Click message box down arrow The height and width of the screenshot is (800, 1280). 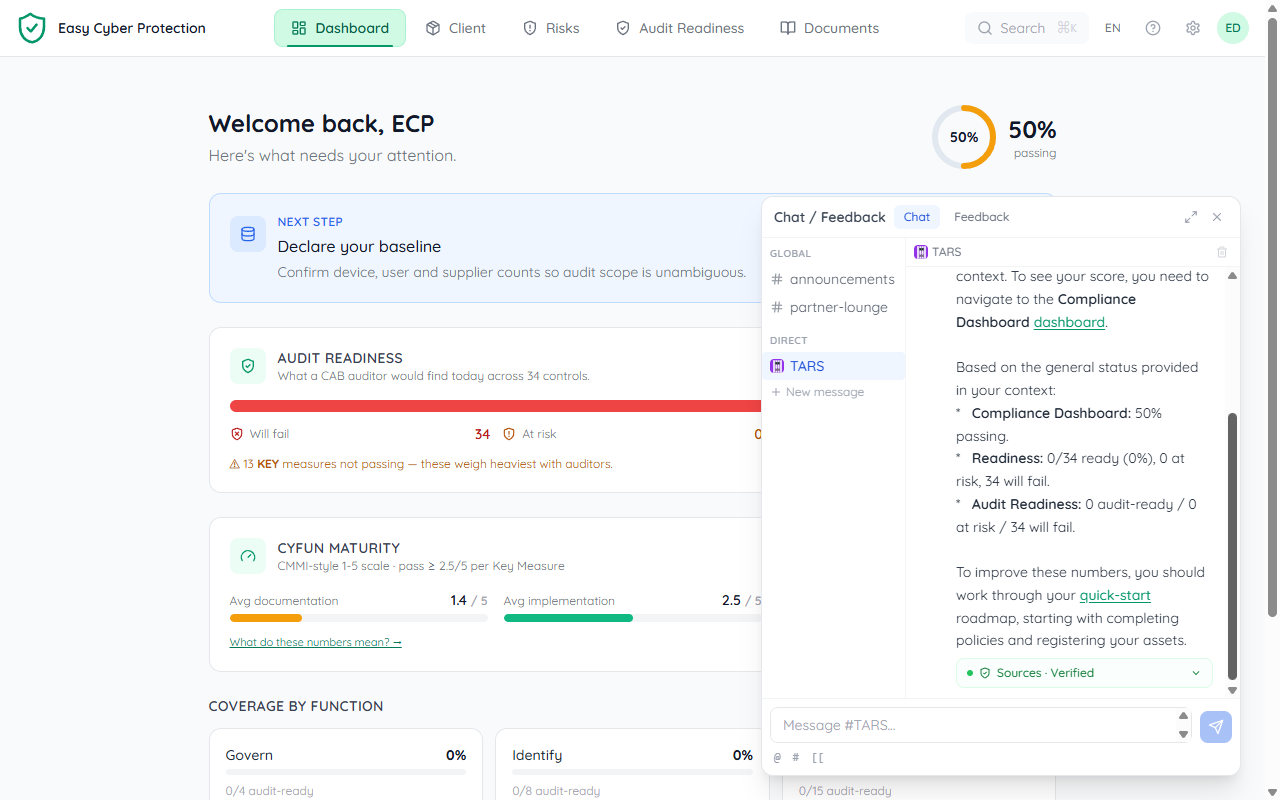(1183, 734)
